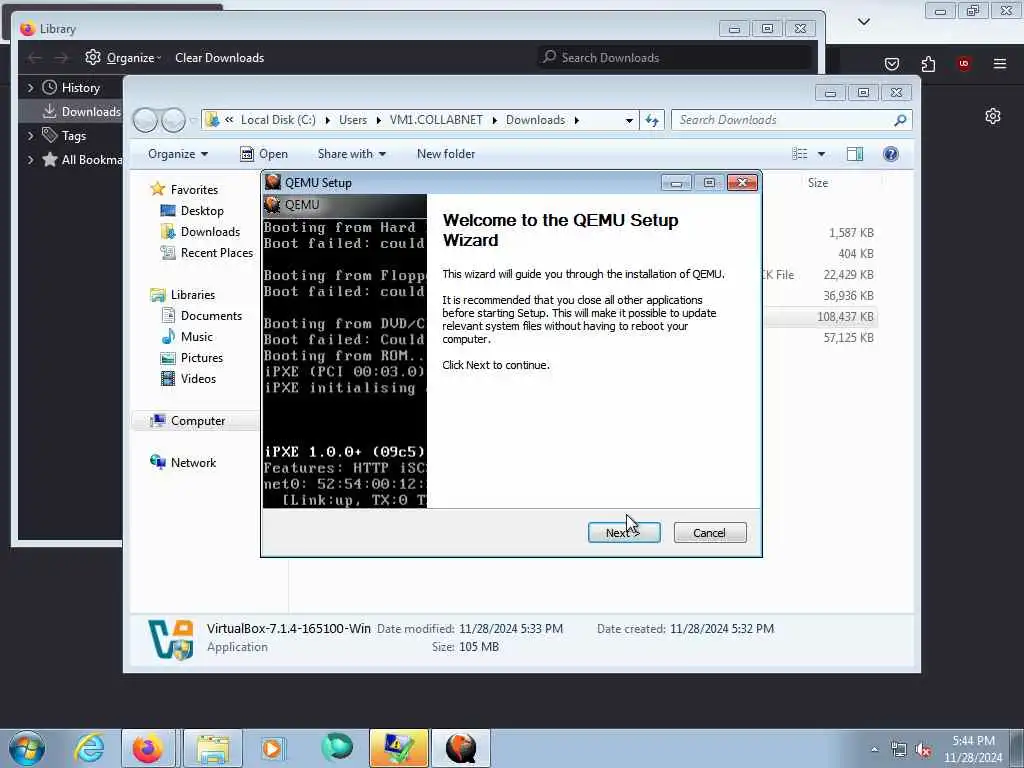Viewport: 1024px width, 768px height.
Task: Click Search Downloads field in Library window
Action: pos(675,57)
